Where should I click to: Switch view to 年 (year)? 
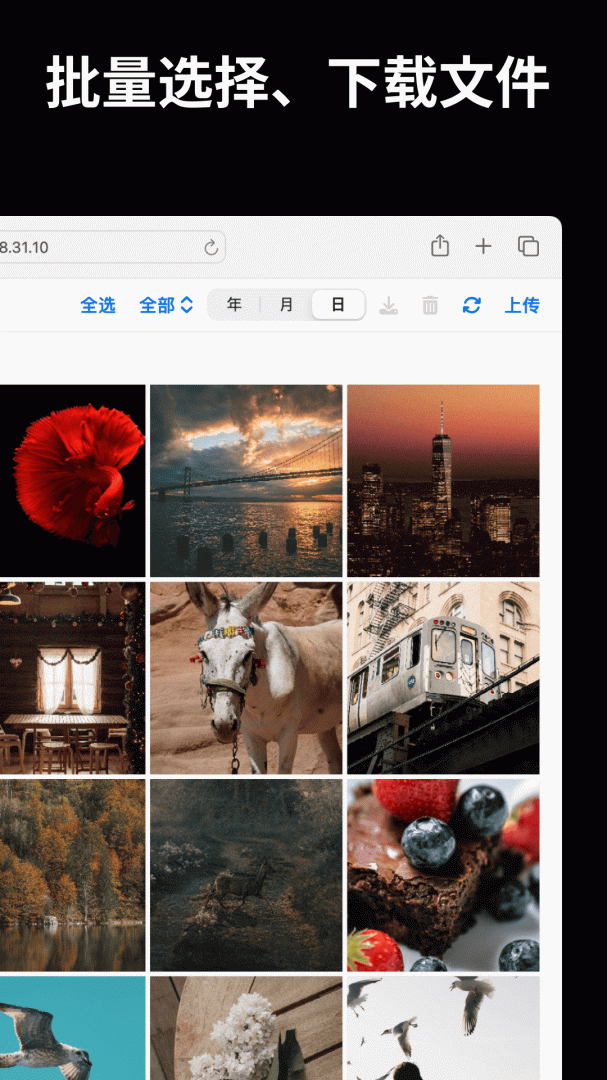pyautogui.click(x=234, y=305)
